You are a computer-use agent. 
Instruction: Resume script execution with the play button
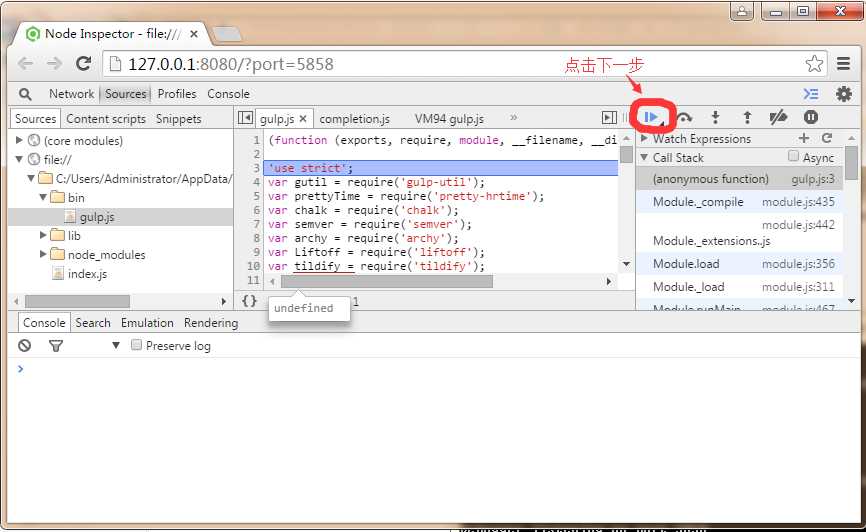tap(651, 117)
